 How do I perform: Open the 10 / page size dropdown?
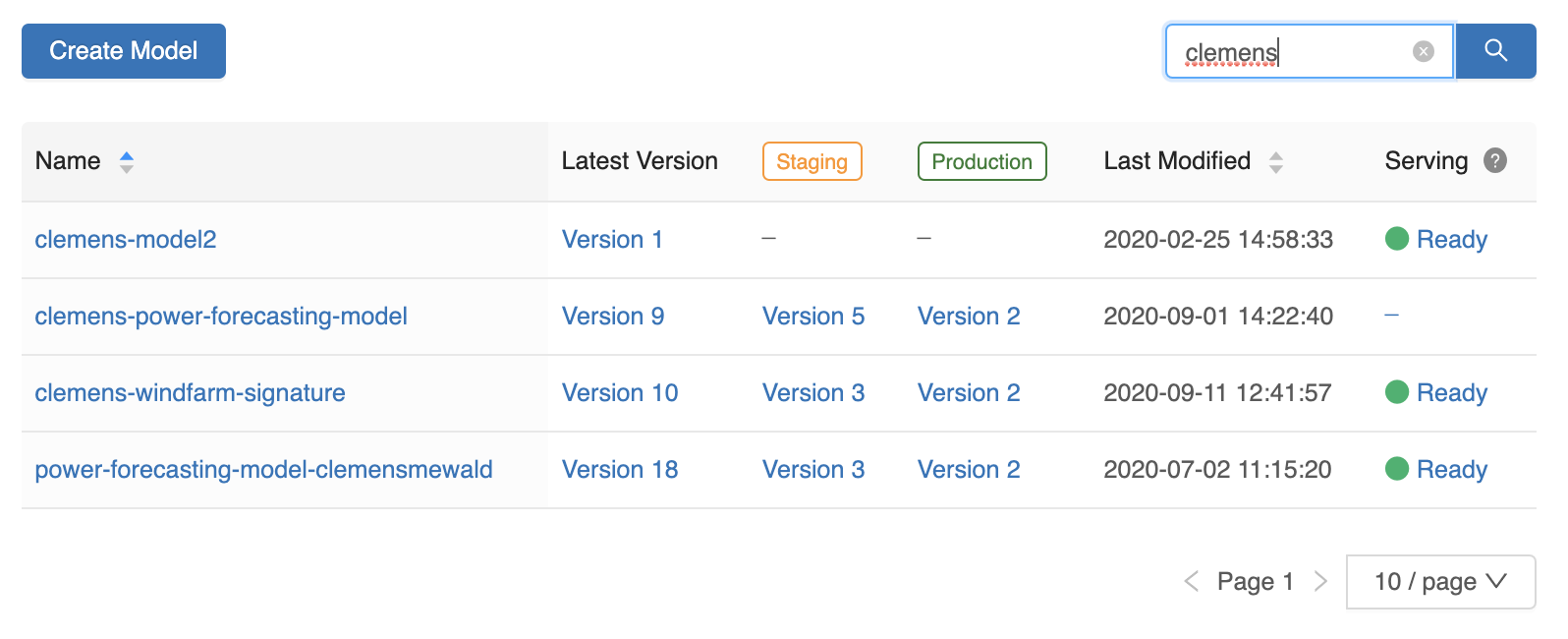pyautogui.click(x=1439, y=581)
